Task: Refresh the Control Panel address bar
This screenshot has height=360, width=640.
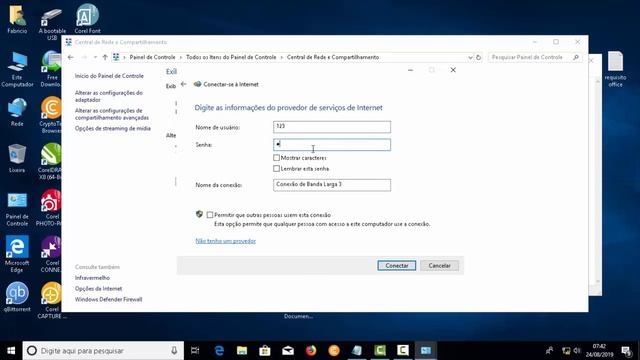Action: click(478, 57)
